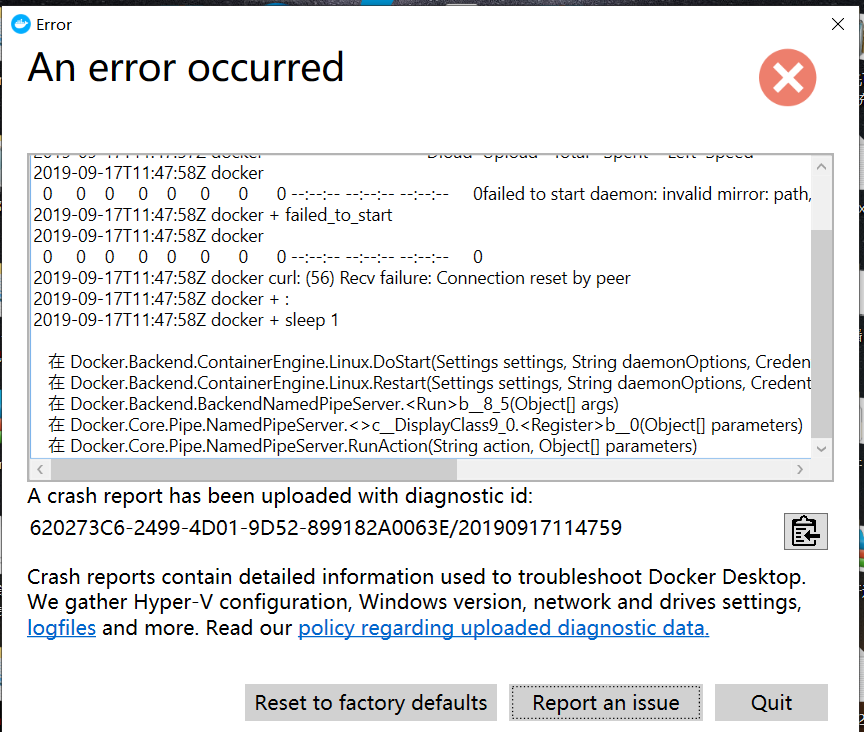Open the logfiles link

(x=62, y=628)
